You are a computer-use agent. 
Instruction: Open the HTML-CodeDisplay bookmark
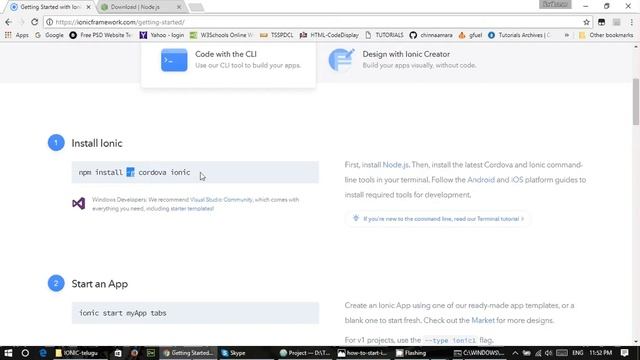pyautogui.click(x=329, y=35)
